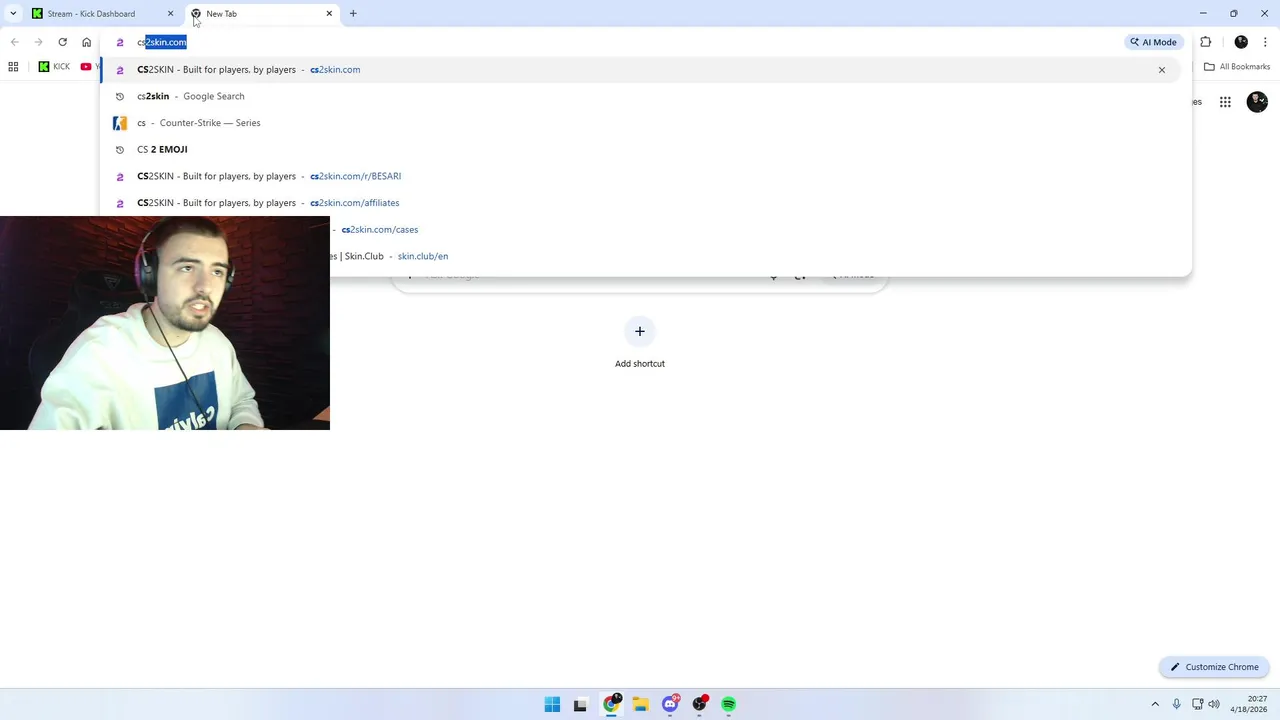Select cs2skin.com/cases suggestion
The image size is (1280, 720).
tap(755, 230)
